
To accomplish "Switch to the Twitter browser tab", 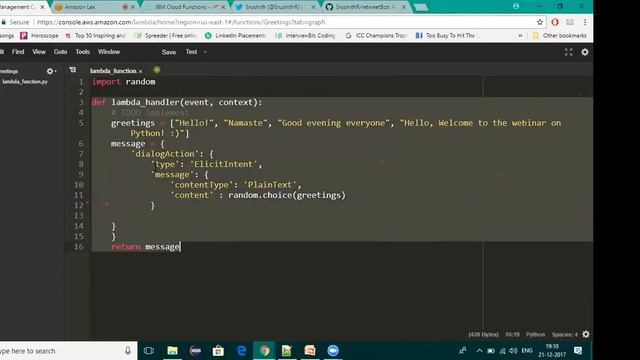I will pos(276,7).
